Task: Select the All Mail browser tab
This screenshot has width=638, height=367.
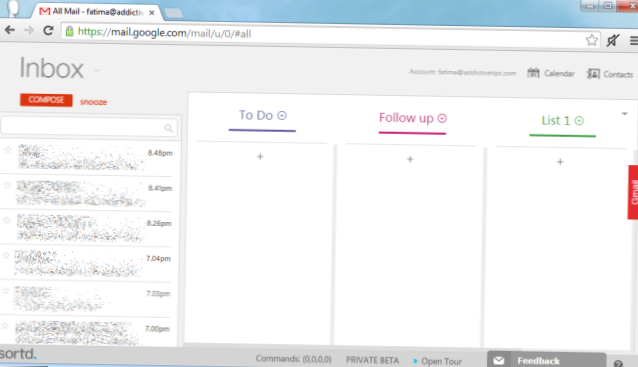Action: tap(96, 12)
